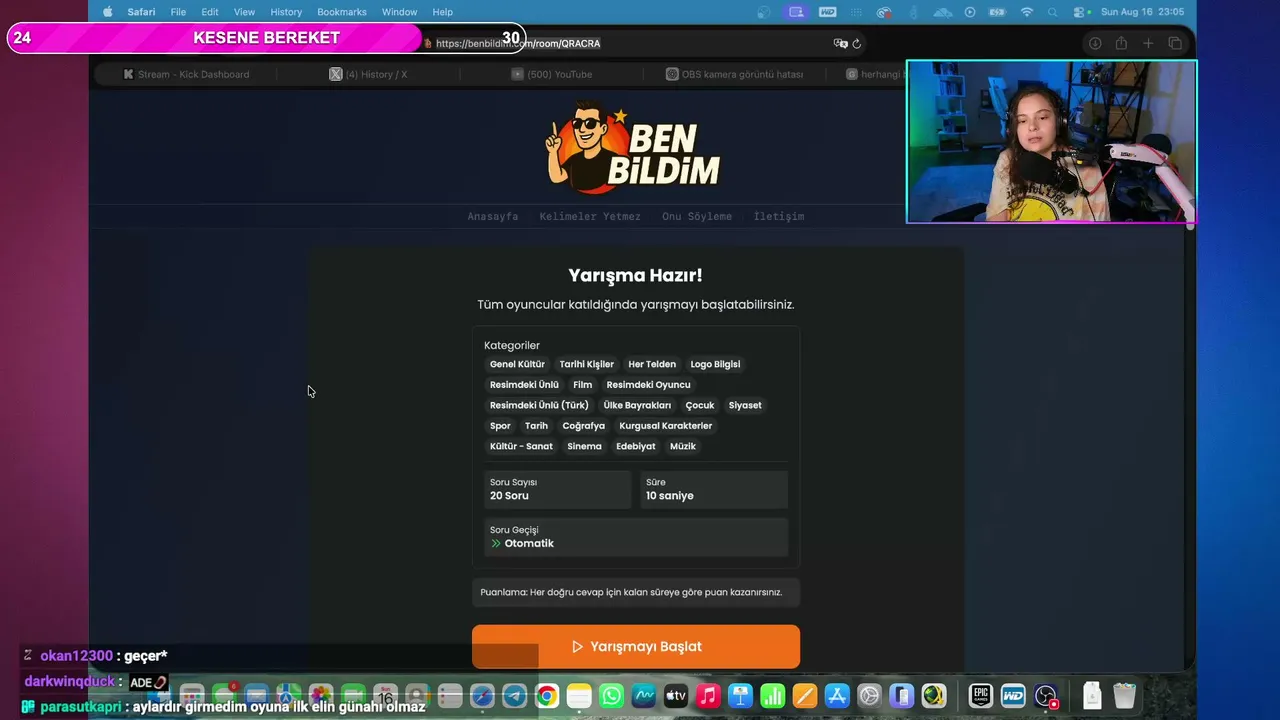1280x720 pixels.
Task: Open the İletişim link
Action: click(779, 216)
